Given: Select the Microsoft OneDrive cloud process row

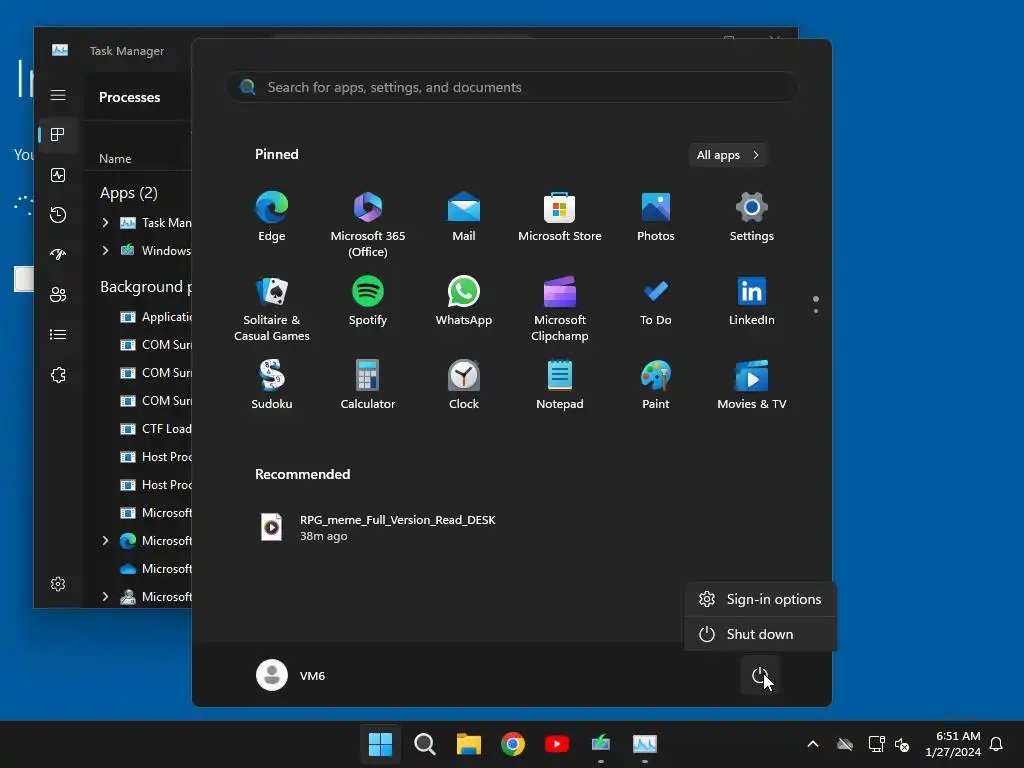Looking at the screenshot, I should click(138, 569).
